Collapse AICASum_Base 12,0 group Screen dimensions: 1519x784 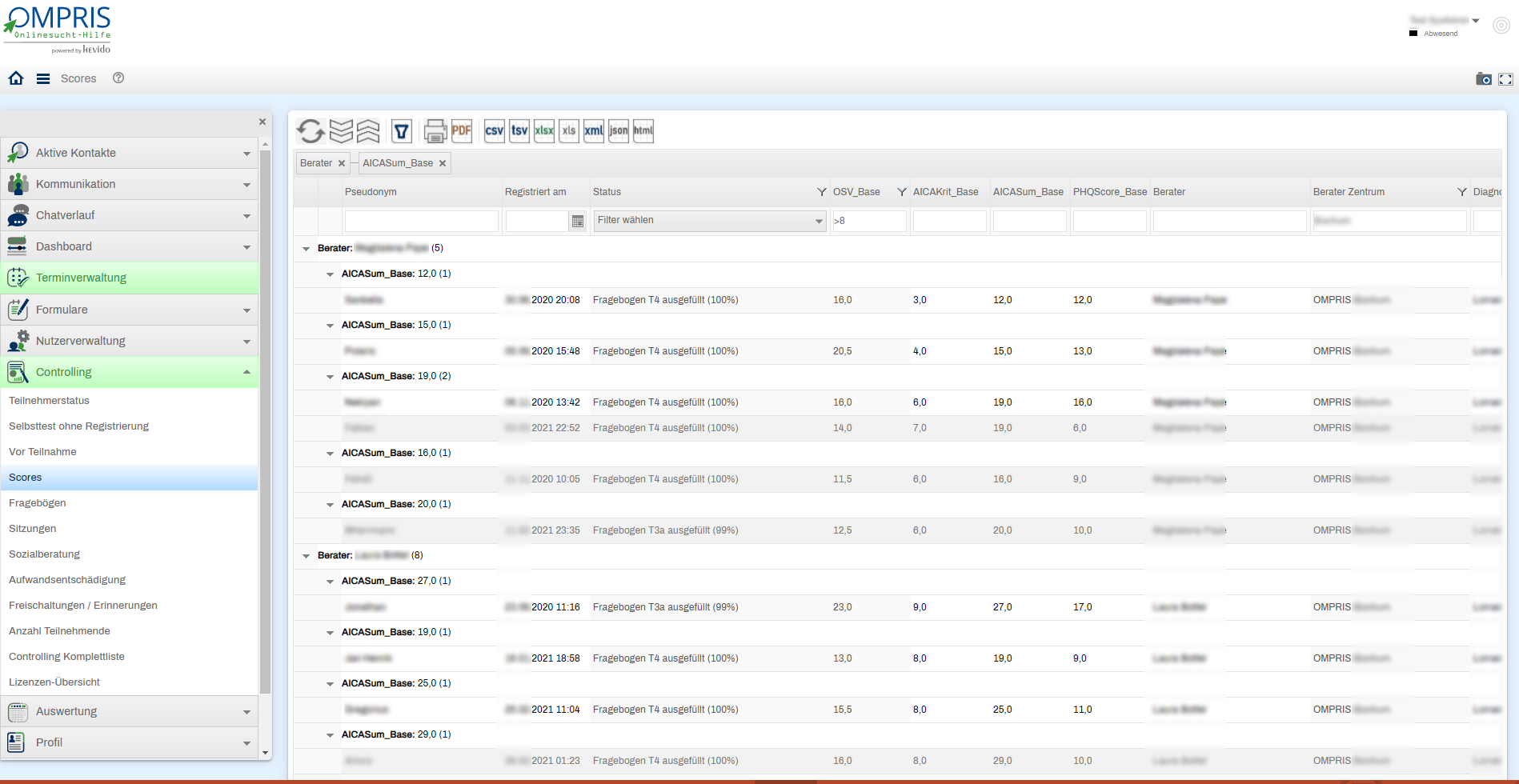pyautogui.click(x=330, y=274)
